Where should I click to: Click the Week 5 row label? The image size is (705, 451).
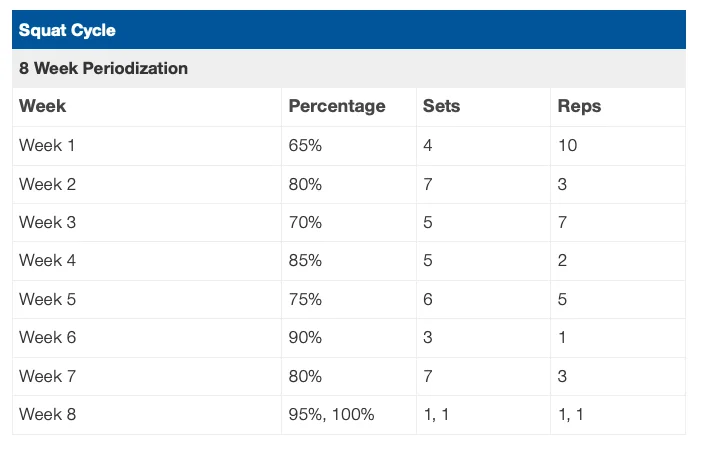click(47, 299)
